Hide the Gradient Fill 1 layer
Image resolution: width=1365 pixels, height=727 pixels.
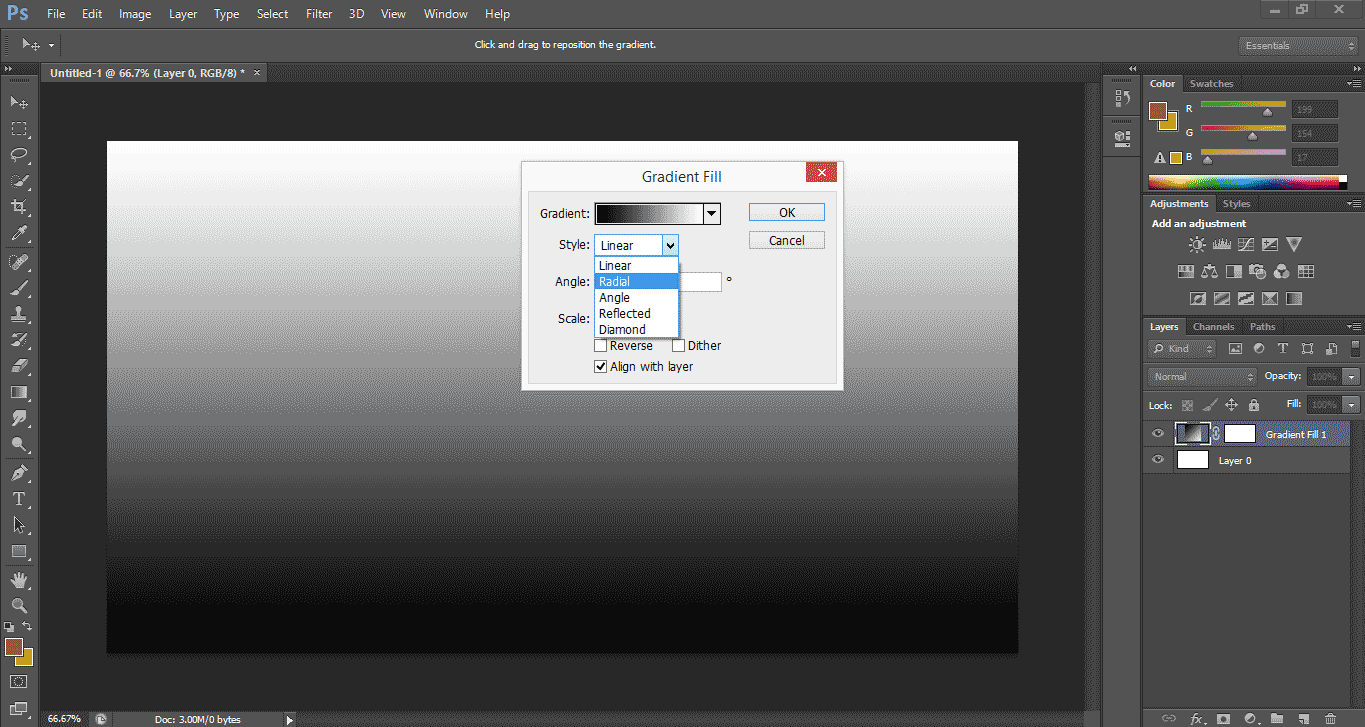[1158, 434]
